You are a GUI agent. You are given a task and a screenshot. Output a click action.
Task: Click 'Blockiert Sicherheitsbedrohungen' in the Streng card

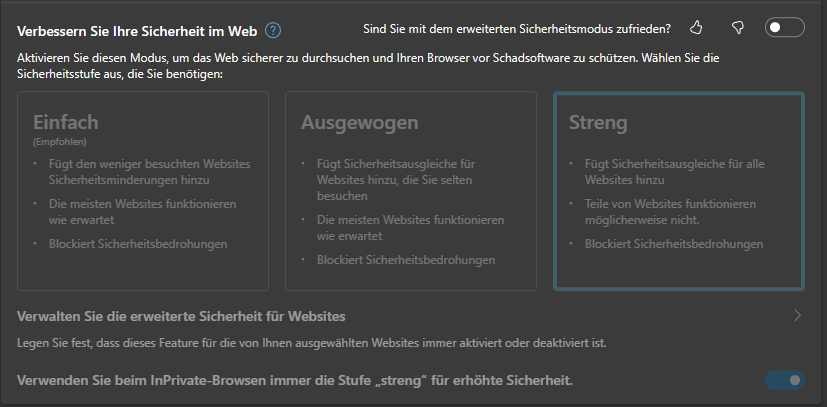(x=674, y=244)
